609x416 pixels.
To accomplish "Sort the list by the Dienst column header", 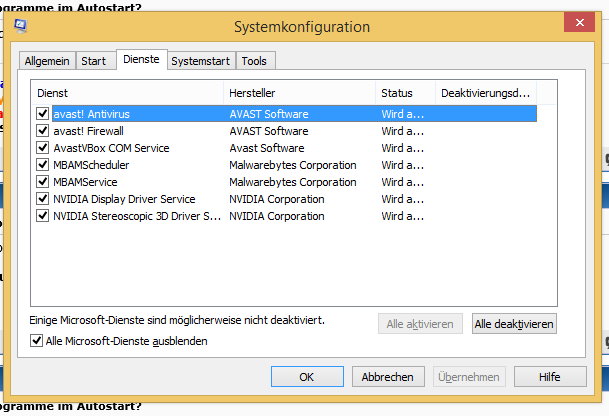I will (x=127, y=93).
